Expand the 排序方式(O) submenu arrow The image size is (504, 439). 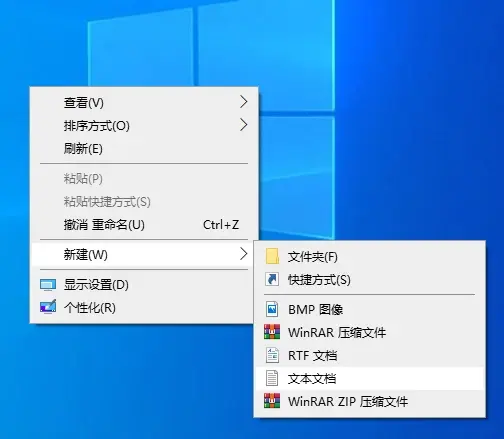[x=244, y=125]
